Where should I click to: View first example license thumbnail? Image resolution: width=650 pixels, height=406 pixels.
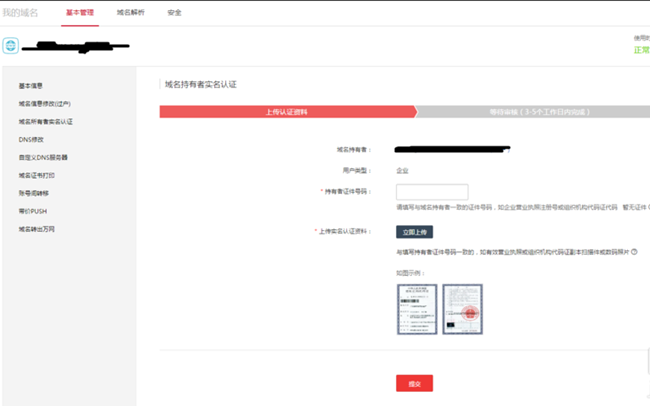click(x=417, y=309)
